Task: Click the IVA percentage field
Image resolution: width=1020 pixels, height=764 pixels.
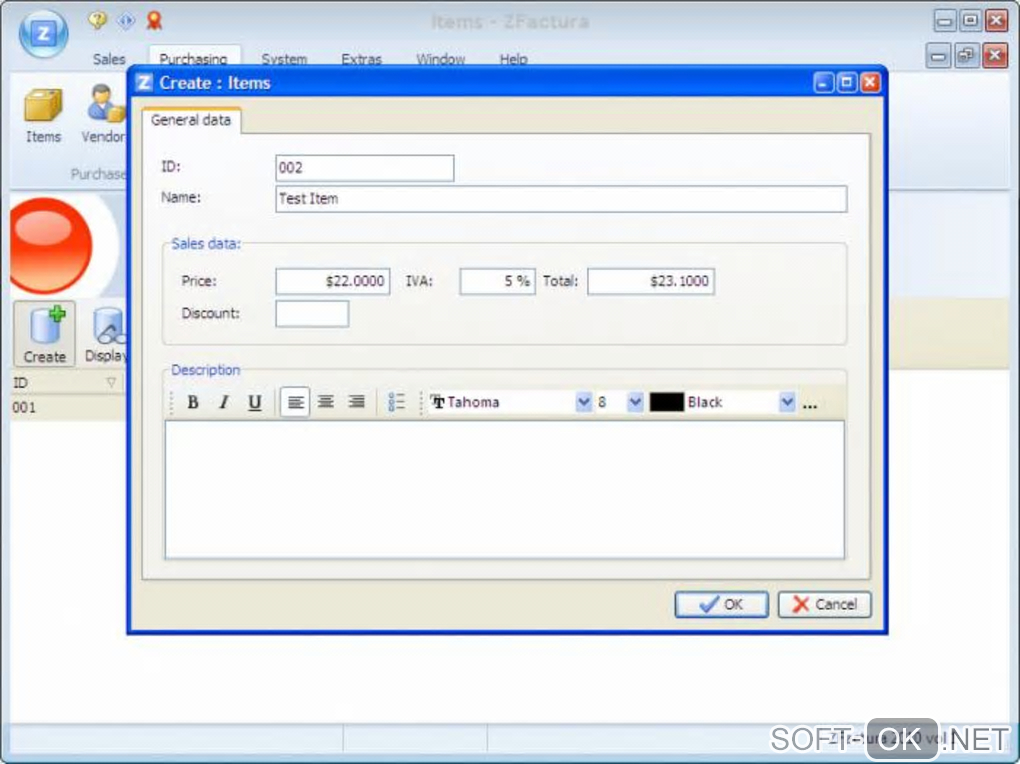Action: click(497, 281)
